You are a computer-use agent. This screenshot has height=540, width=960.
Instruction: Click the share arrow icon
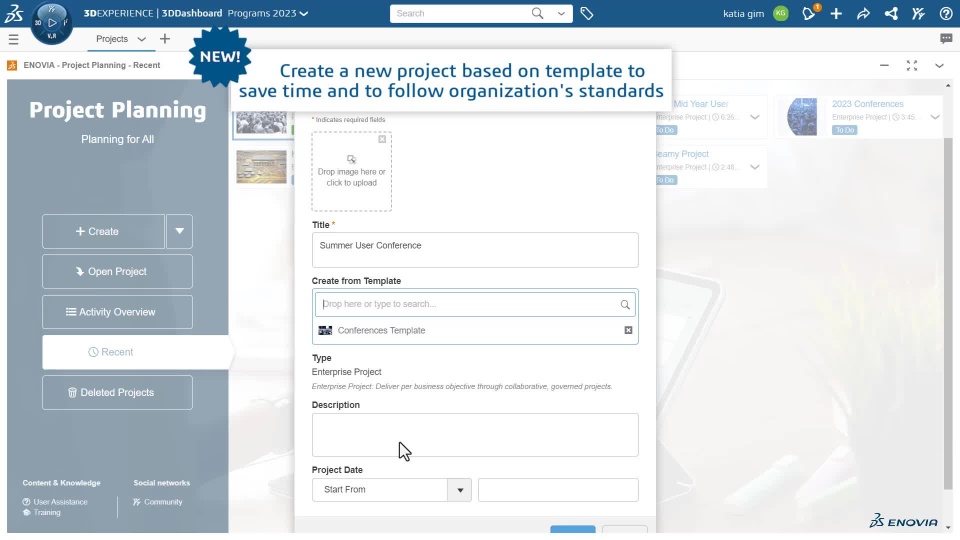(x=863, y=13)
